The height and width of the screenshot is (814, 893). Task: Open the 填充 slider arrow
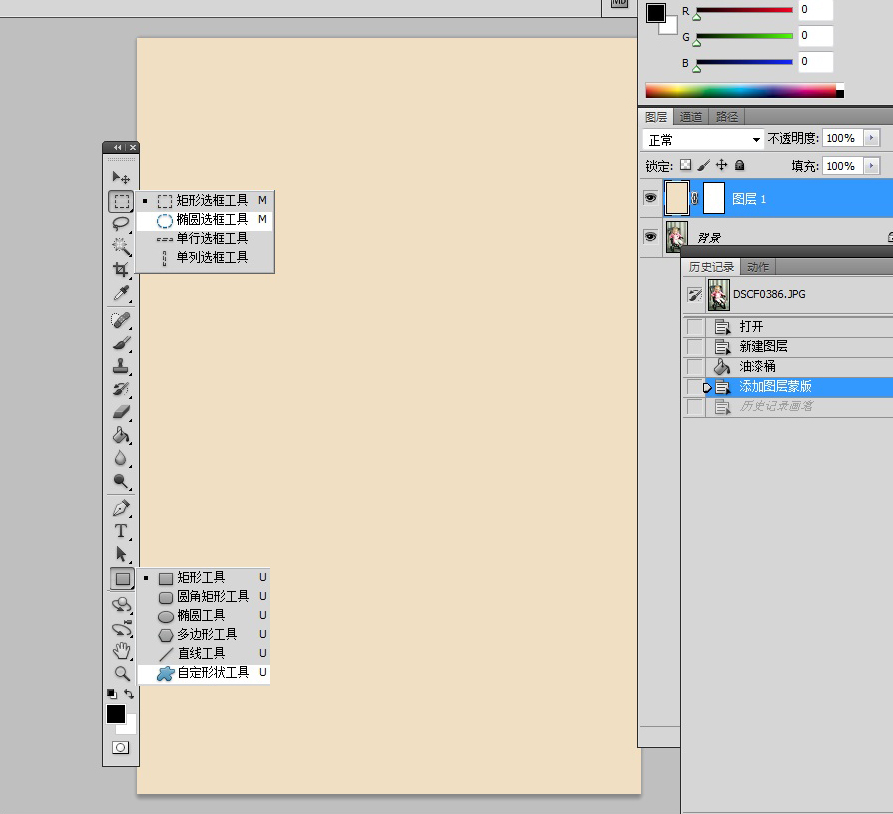[871, 166]
